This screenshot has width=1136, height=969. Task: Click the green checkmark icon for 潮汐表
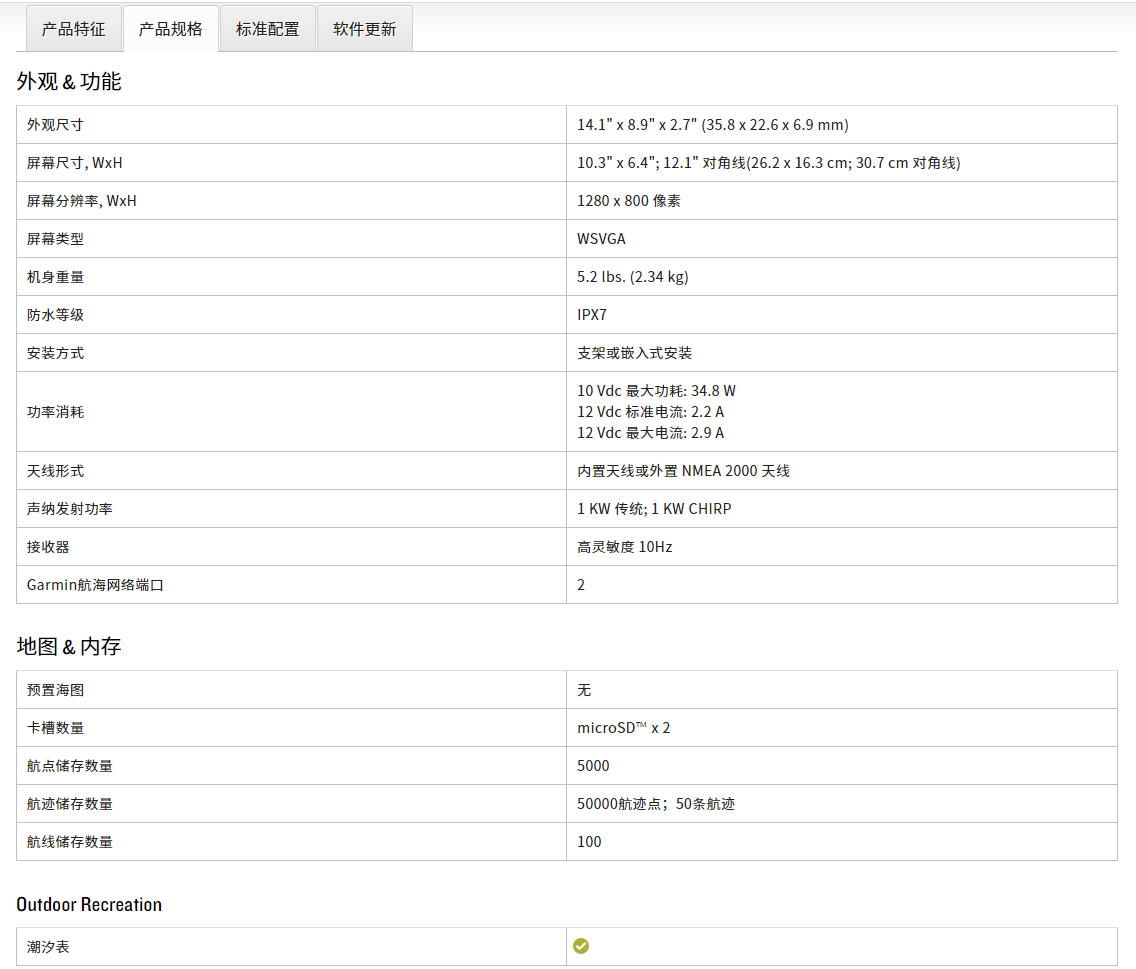tap(581, 946)
